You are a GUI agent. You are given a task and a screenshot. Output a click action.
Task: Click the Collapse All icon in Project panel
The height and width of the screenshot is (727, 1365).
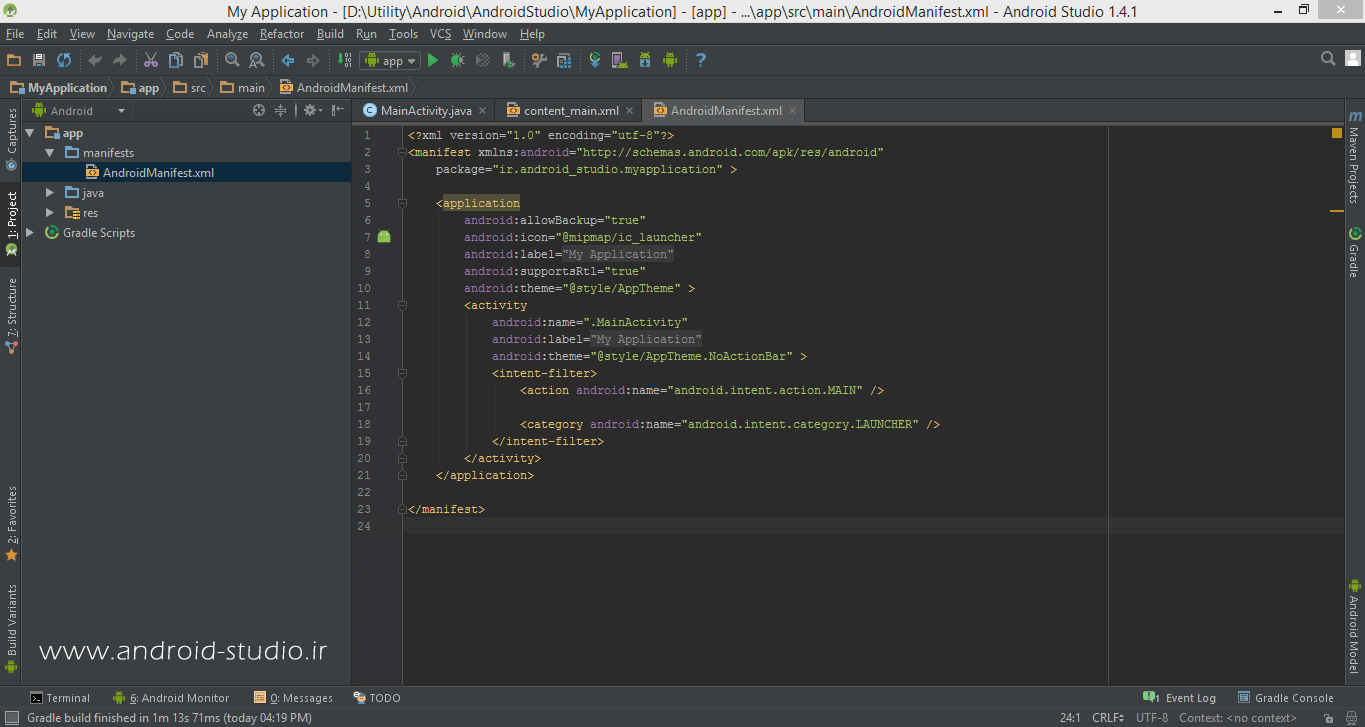[x=281, y=111]
